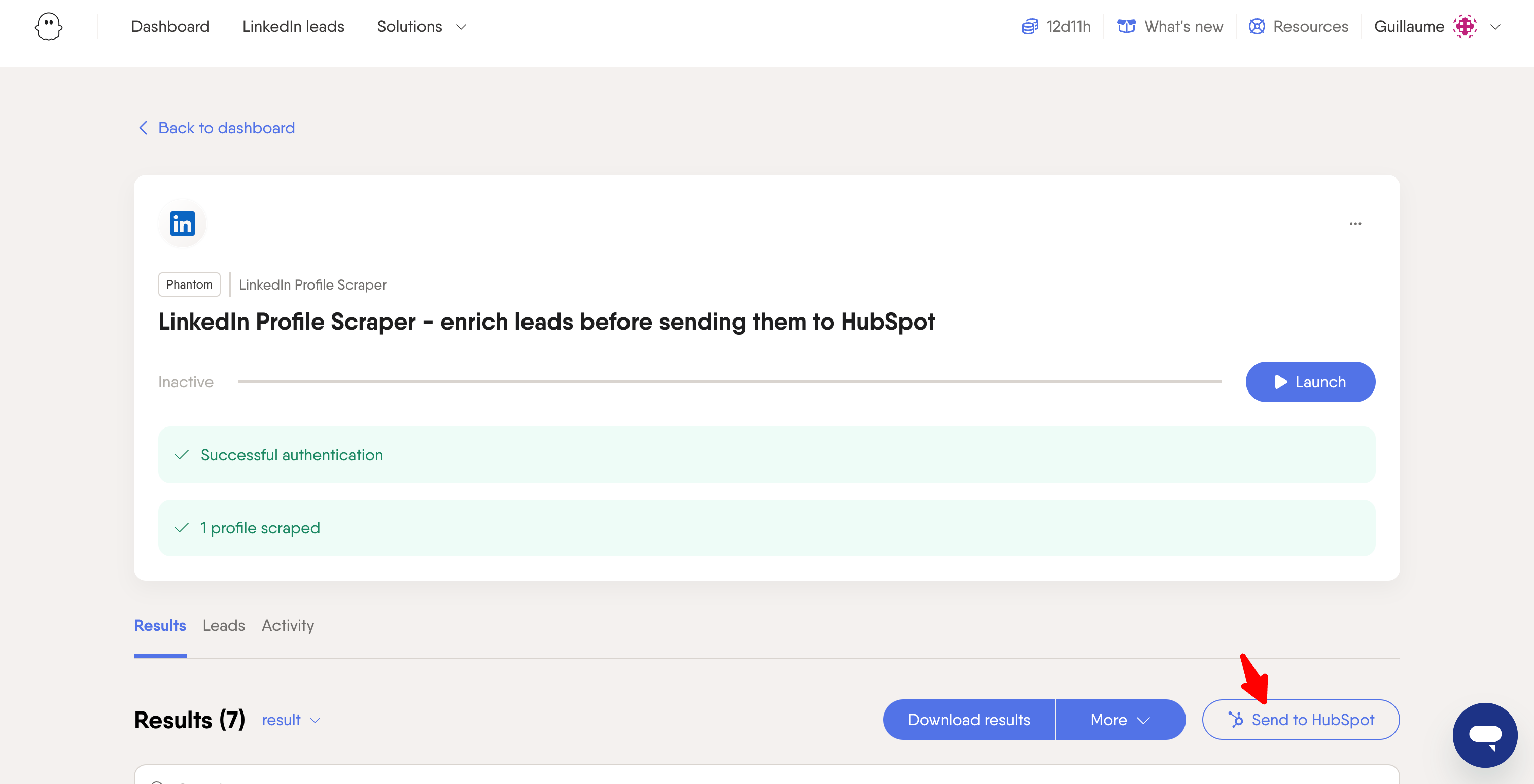Open LinkedIn leads in navigation
The image size is (1534, 784).
[x=293, y=27]
